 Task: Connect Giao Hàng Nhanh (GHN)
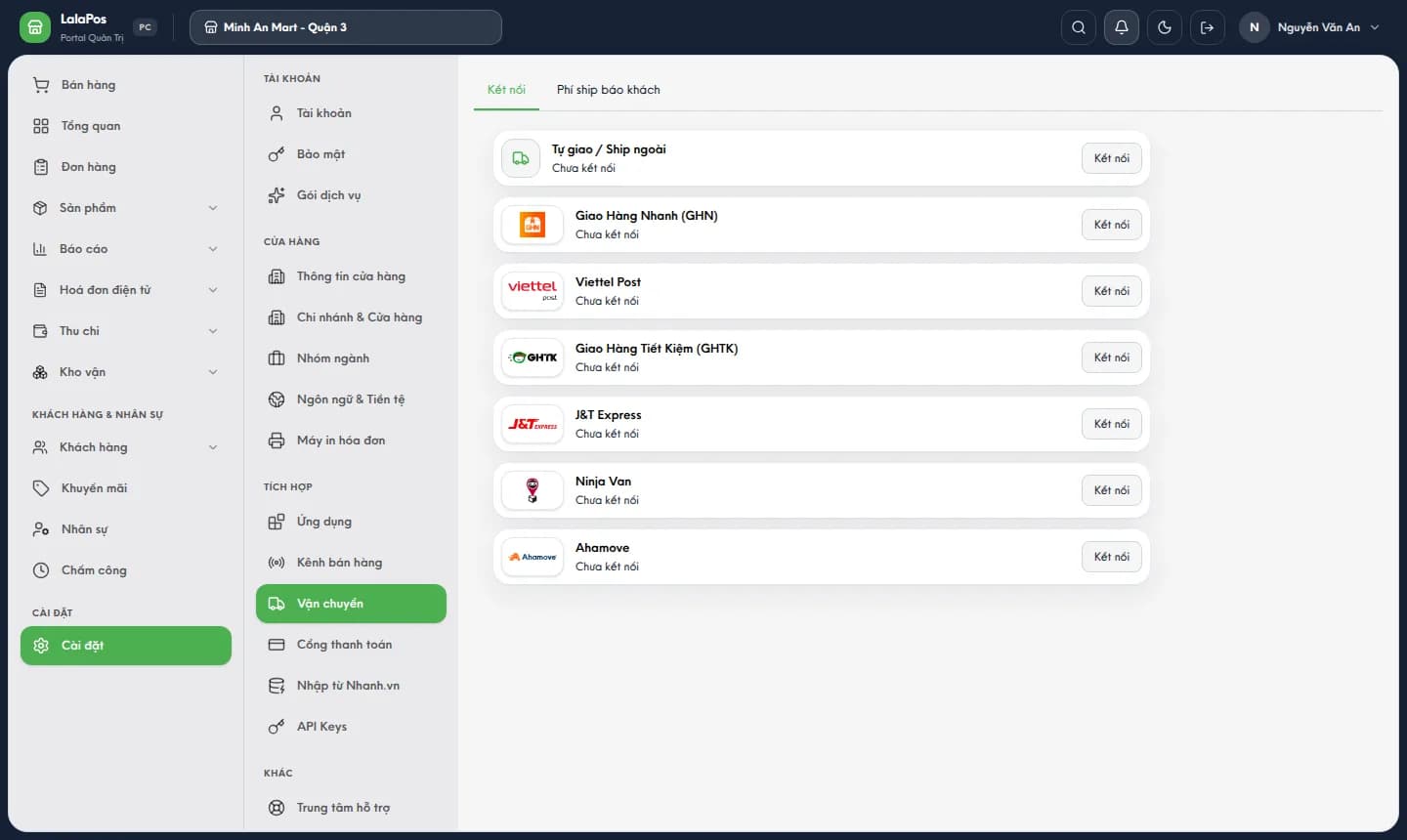[1112, 225]
